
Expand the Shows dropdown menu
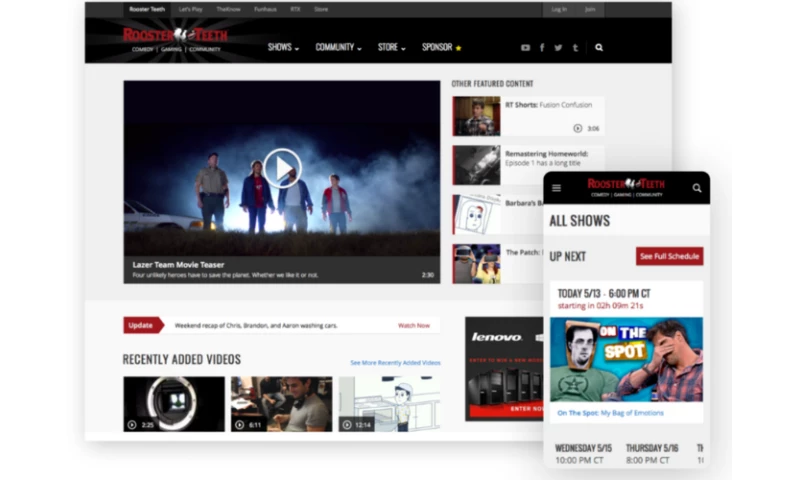pyautogui.click(x=283, y=47)
